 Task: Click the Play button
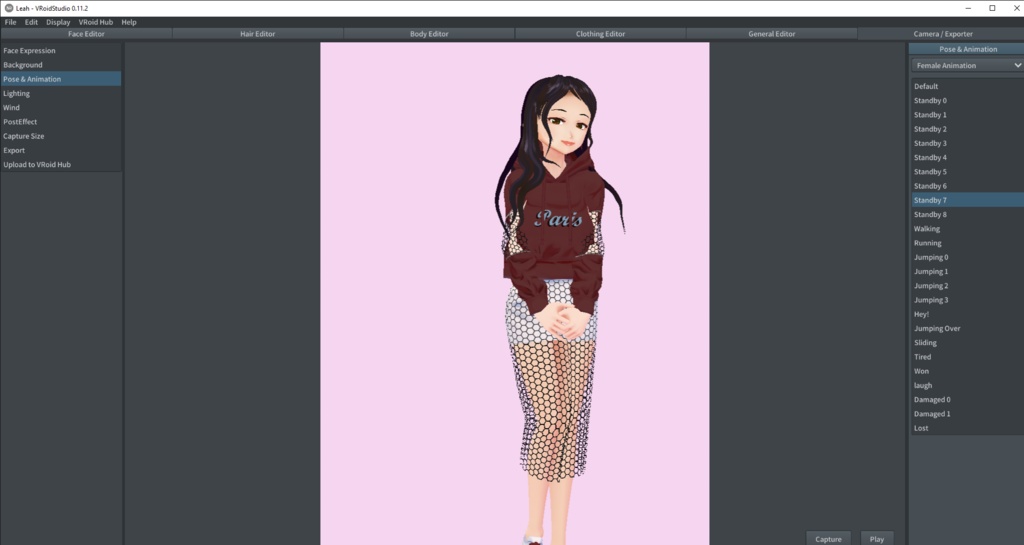pos(876,539)
